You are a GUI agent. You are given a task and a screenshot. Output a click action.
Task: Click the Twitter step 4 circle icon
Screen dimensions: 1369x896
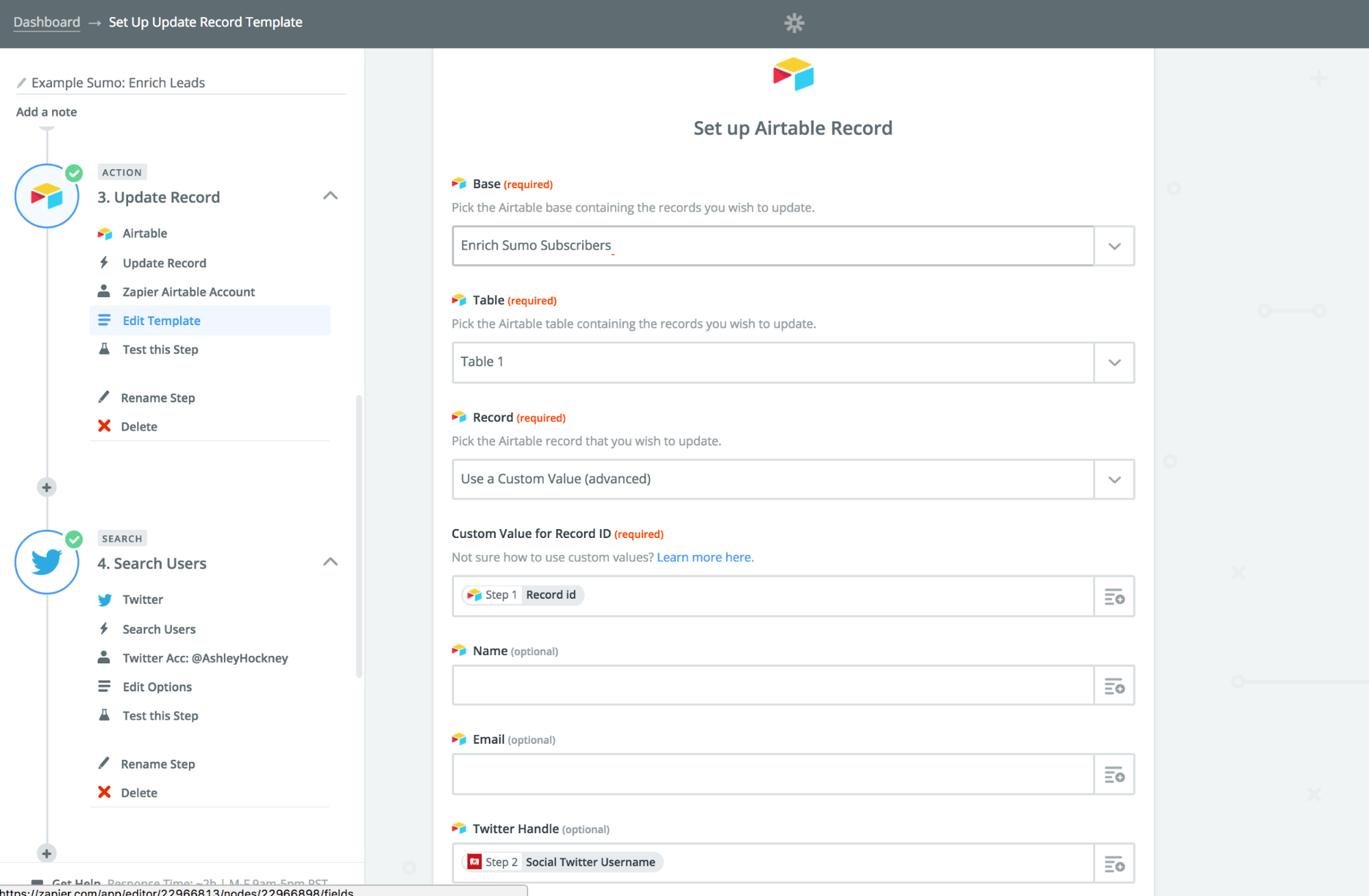click(x=47, y=562)
